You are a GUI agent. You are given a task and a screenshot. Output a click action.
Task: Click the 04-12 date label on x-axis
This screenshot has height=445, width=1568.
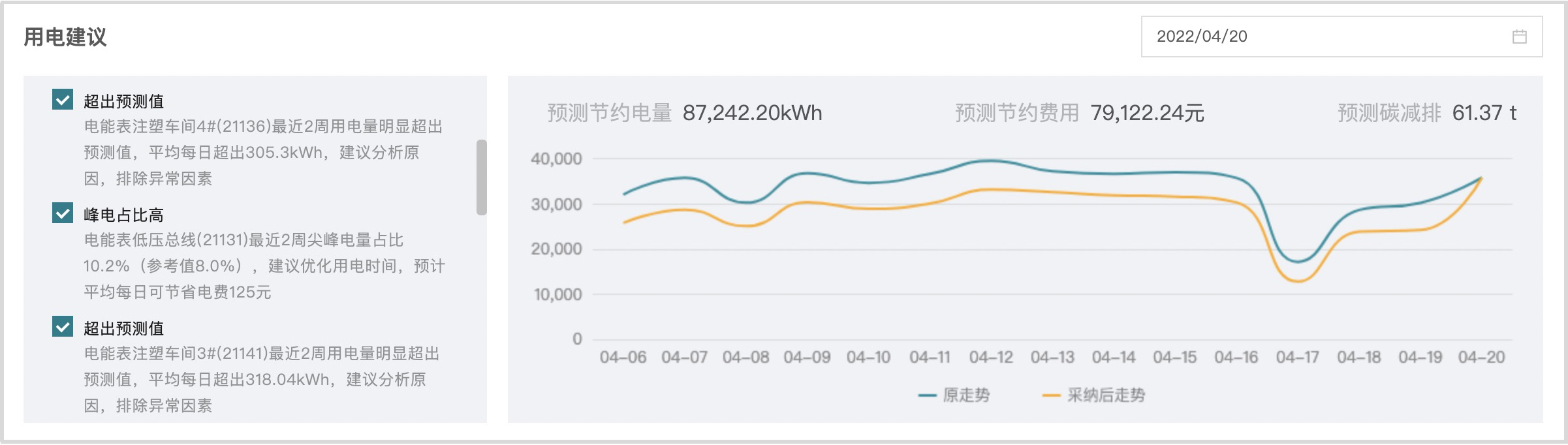[x=990, y=358]
